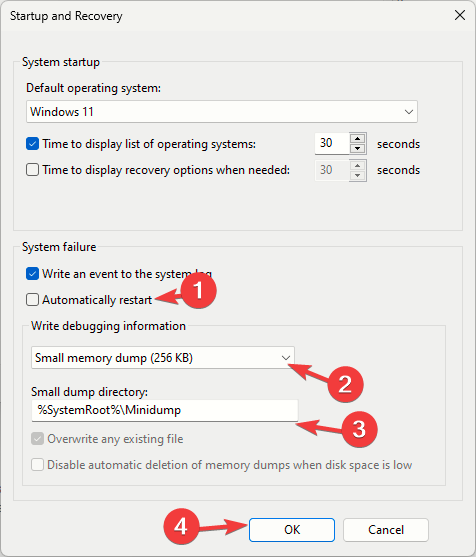This screenshot has height=557, width=476.
Task: Close the Startup and Recovery dialog
Action: pos(460,15)
